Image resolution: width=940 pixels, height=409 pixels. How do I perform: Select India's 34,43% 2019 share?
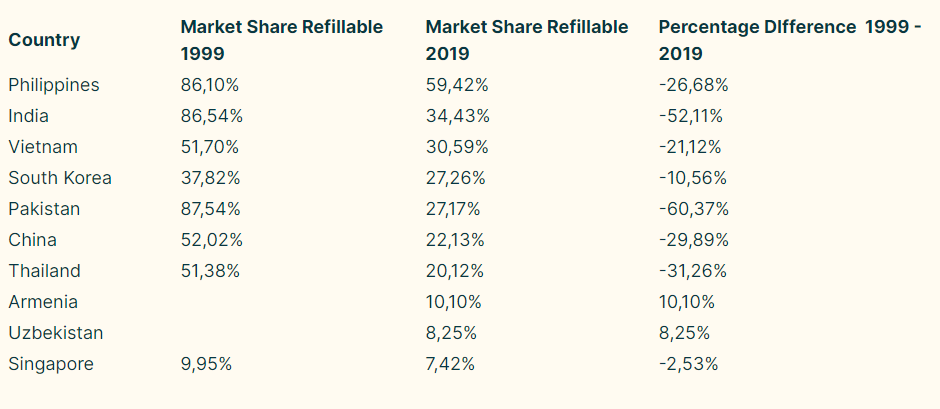[457, 116]
